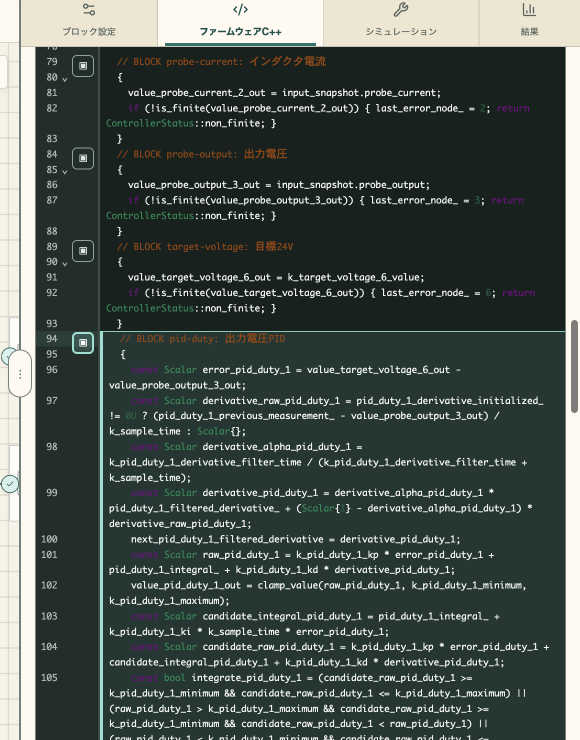Click the green checkmark circle on the left canvas
The image size is (580, 740).
click(x=10, y=484)
